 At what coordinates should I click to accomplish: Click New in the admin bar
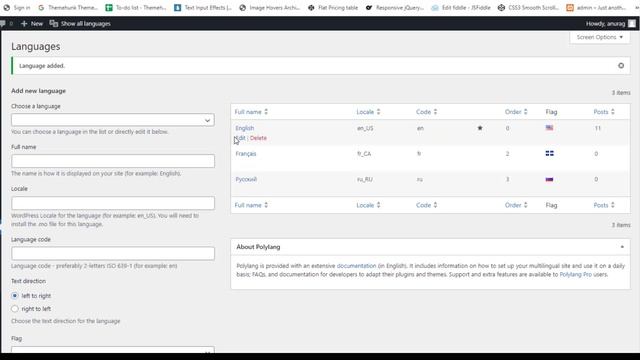click(x=32, y=24)
